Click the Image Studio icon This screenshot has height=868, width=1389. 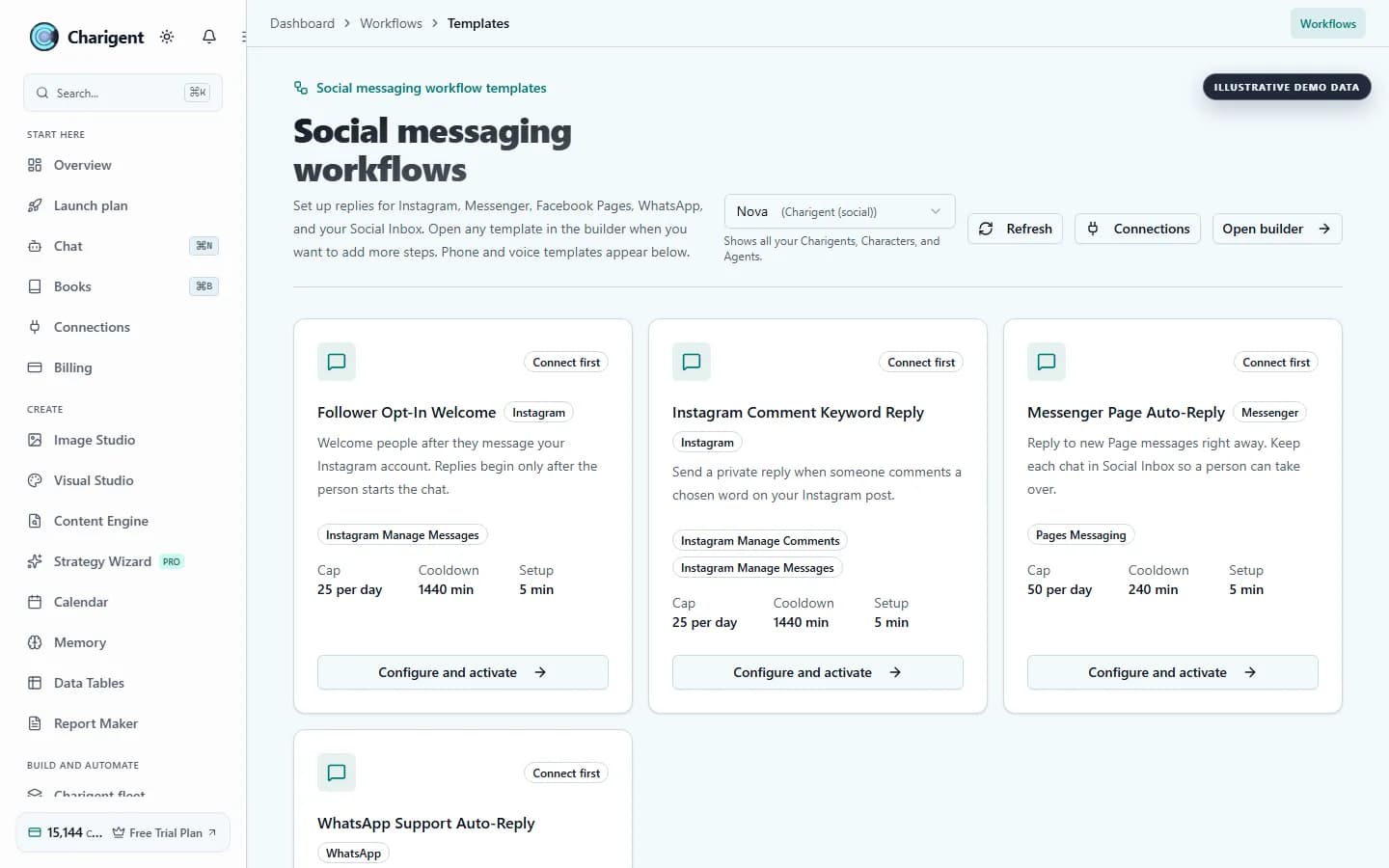(35, 440)
